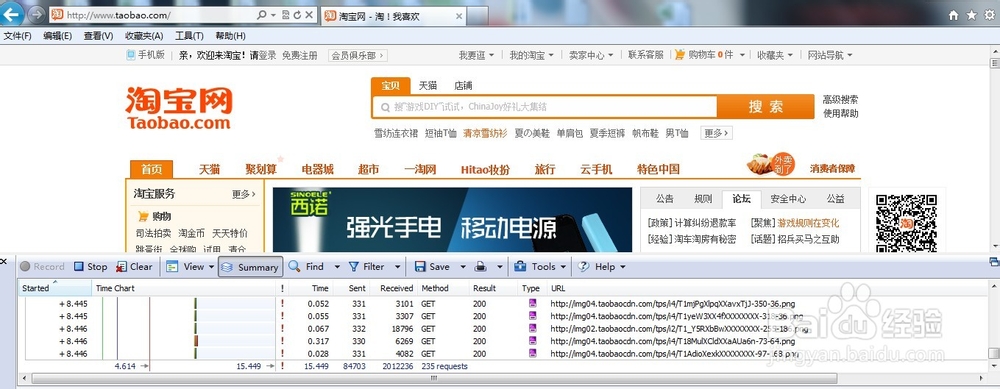Open the 我的淘宝 dropdown
1000x389 pixels.
point(531,55)
